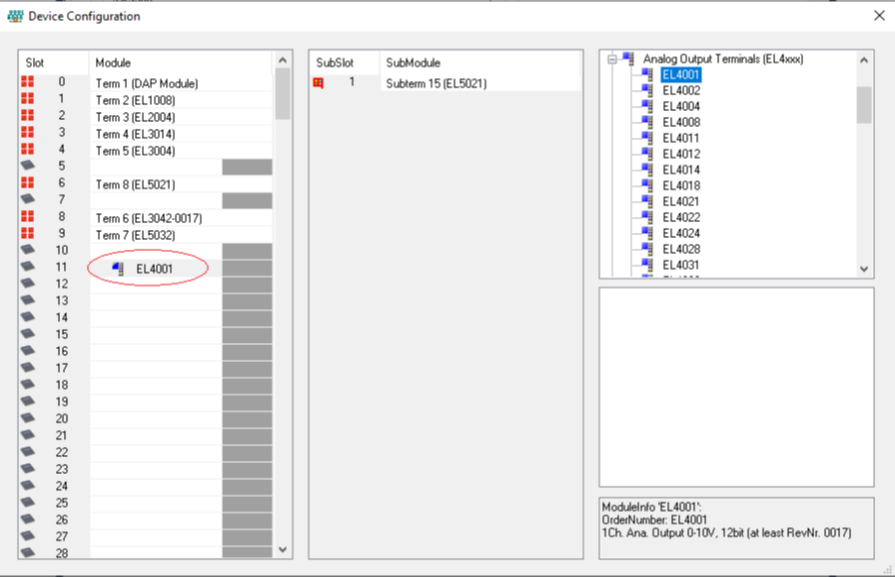895x577 pixels.
Task: Click the terminal tree scrollbar up arrow
Action: pos(864,58)
